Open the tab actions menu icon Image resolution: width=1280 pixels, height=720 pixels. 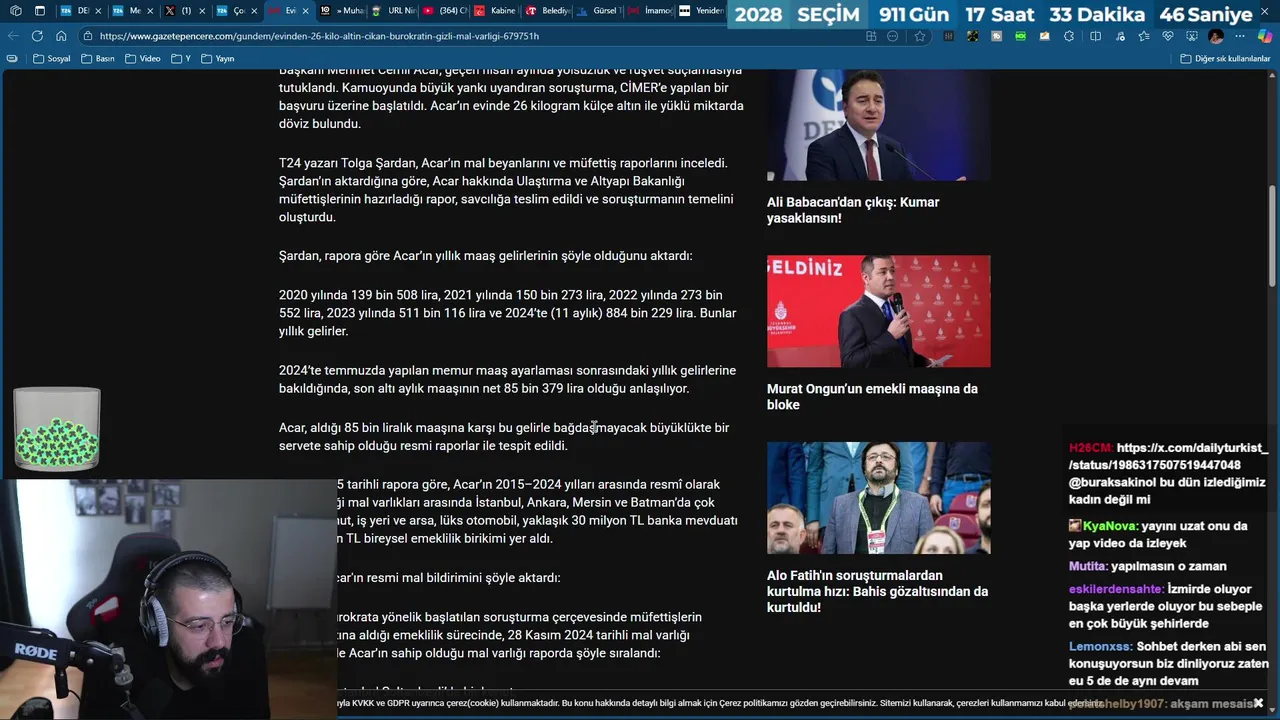pyautogui.click(x=40, y=11)
